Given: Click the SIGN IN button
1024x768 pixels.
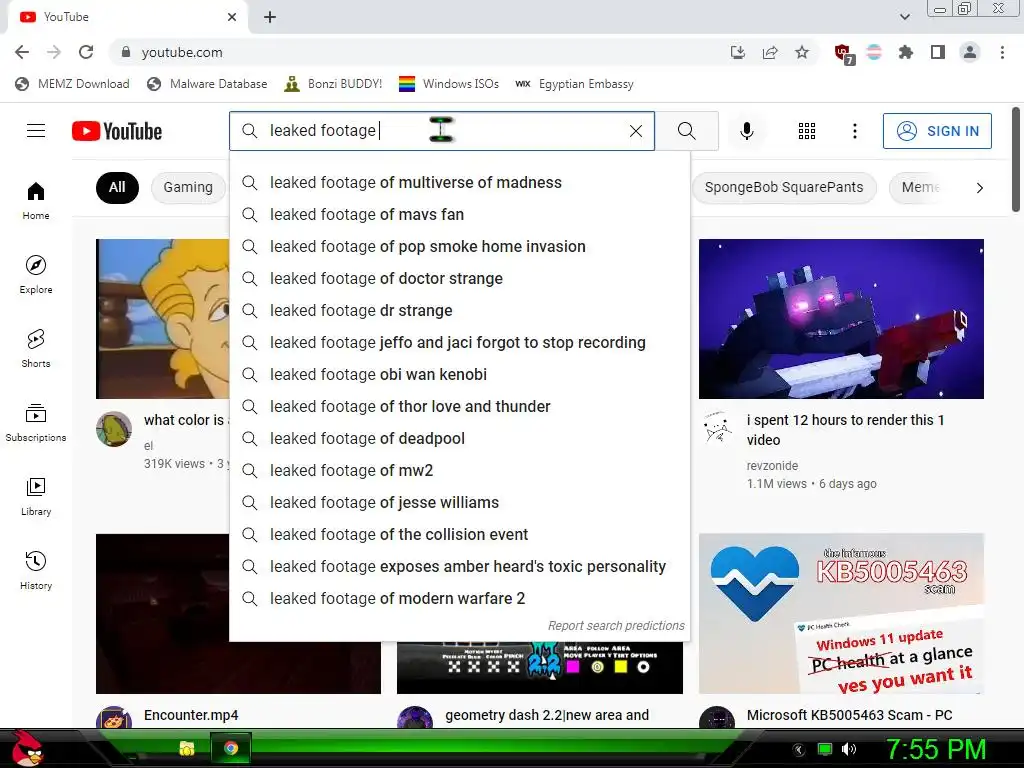Looking at the screenshot, I should 937,131.
